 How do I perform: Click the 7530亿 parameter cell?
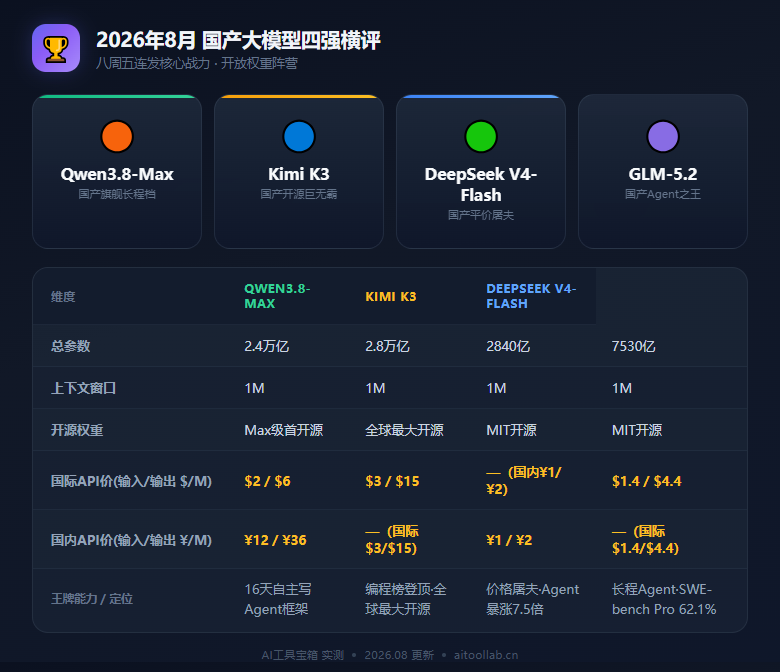pyautogui.click(x=634, y=346)
